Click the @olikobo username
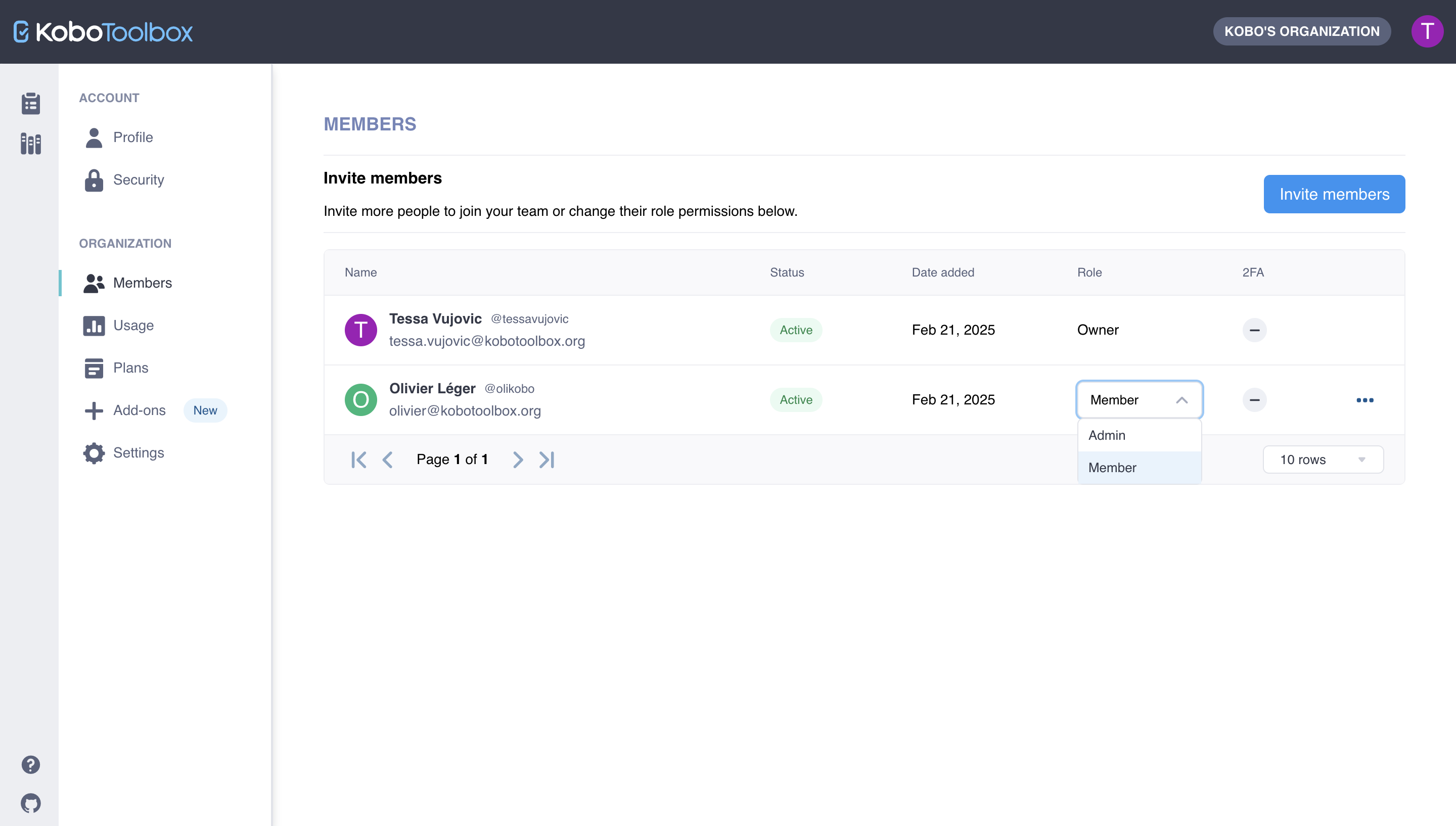This screenshot has height=826, width=1456. point(509,389)
